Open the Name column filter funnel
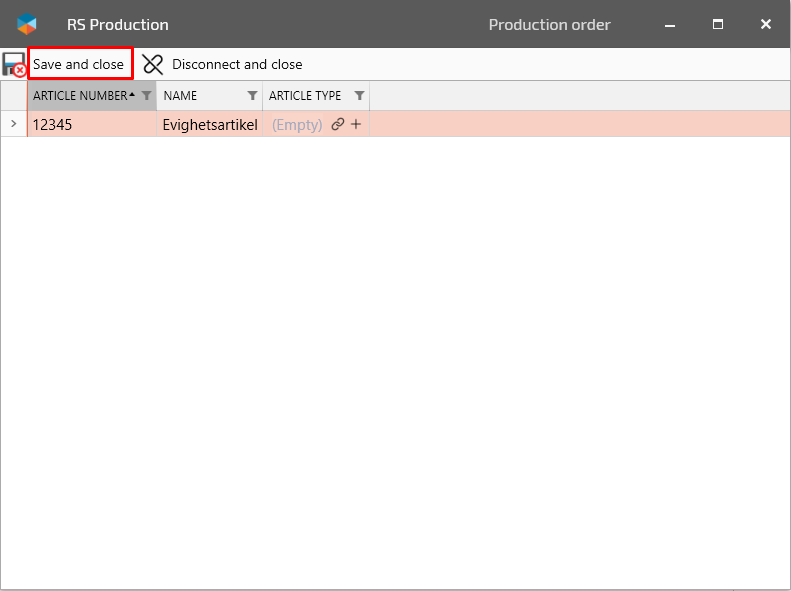Image resolution: width=791 pixels, height=591 pixels. pyautogui.click(x=253, y=96)
